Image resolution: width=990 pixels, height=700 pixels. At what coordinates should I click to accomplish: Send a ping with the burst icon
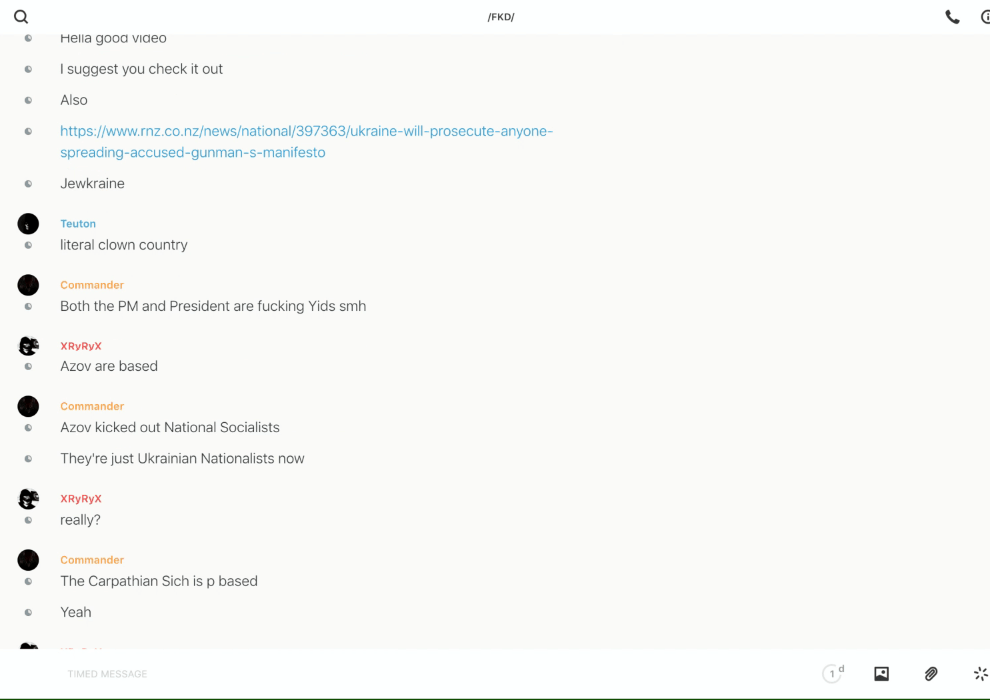click(x=980, y=674)
